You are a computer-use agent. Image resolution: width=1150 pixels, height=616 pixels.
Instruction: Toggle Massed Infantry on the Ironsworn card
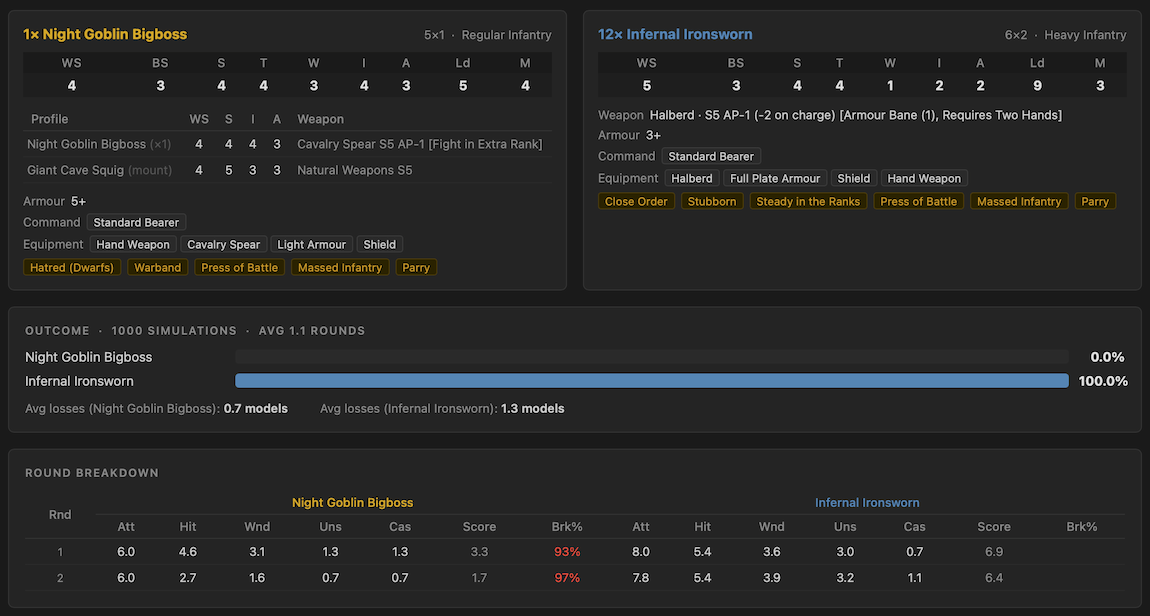[1019, 200]
